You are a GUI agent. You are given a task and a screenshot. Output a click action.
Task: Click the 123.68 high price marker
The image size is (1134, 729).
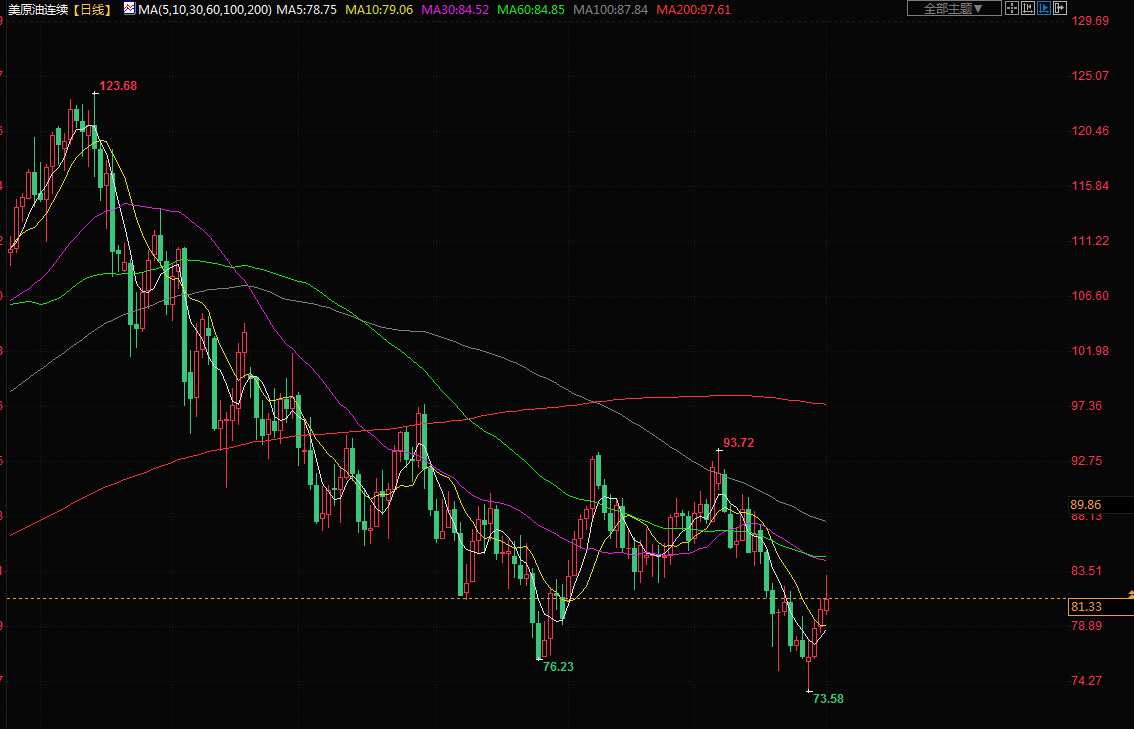[x=118, y=86]
